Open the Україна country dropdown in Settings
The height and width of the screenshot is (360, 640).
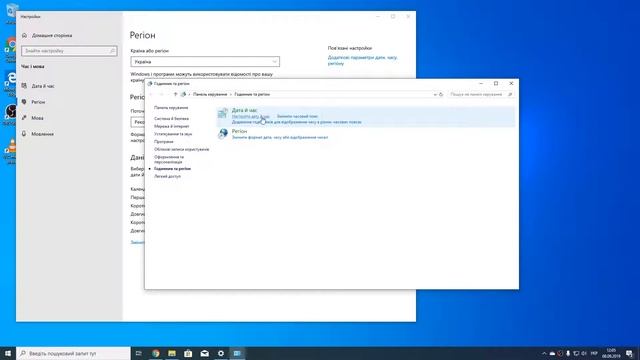[205, 62]
